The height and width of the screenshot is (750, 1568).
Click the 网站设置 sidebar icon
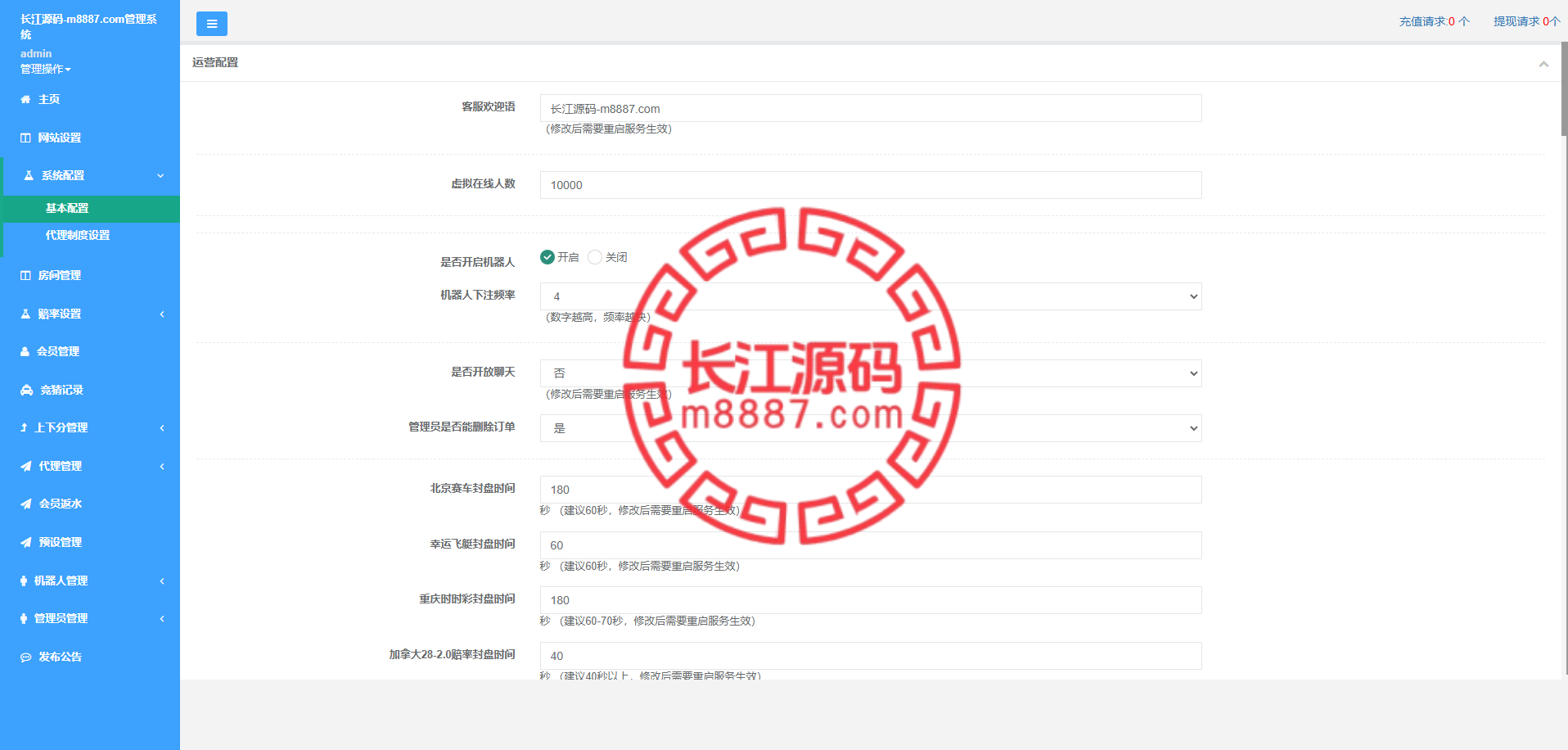point(25,138)
